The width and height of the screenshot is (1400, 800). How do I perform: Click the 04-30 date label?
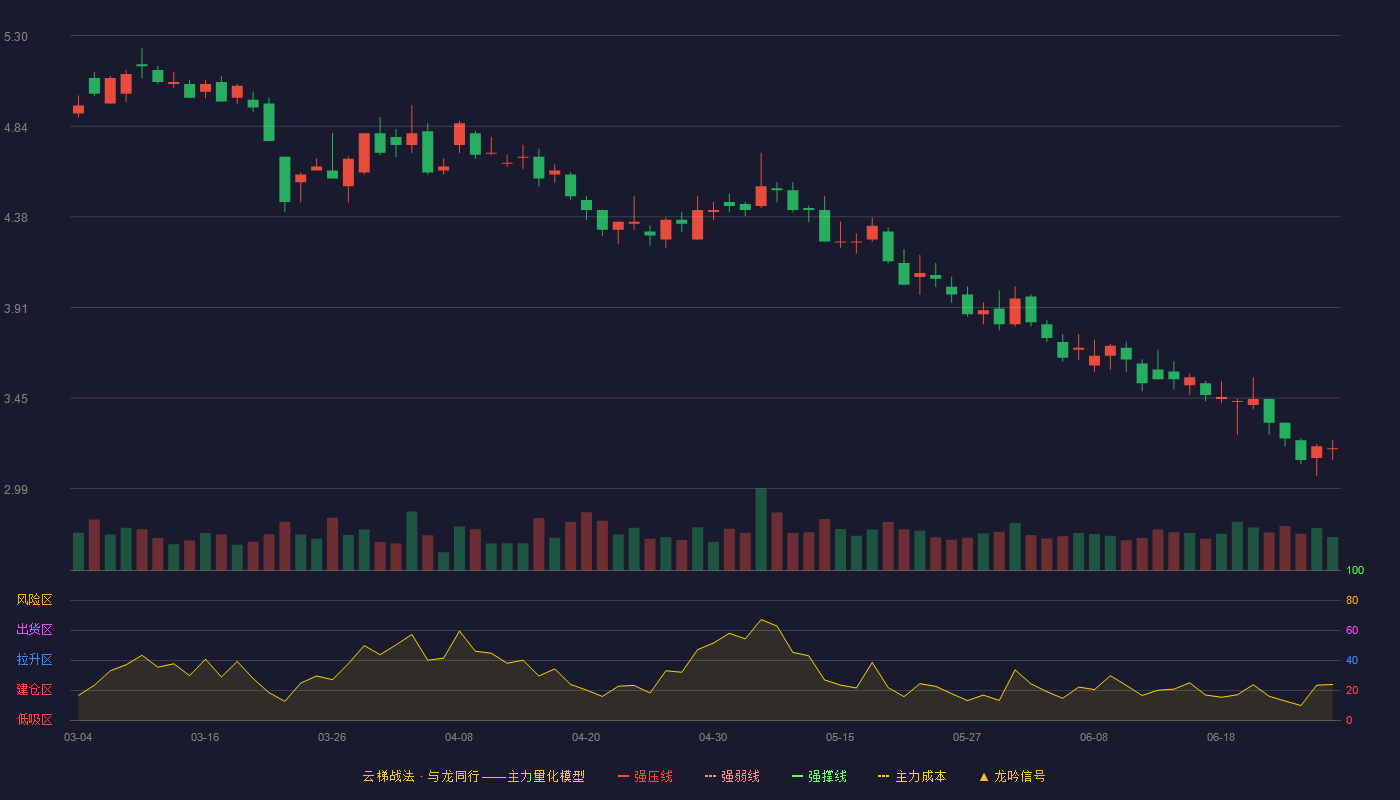coord(713,737)
